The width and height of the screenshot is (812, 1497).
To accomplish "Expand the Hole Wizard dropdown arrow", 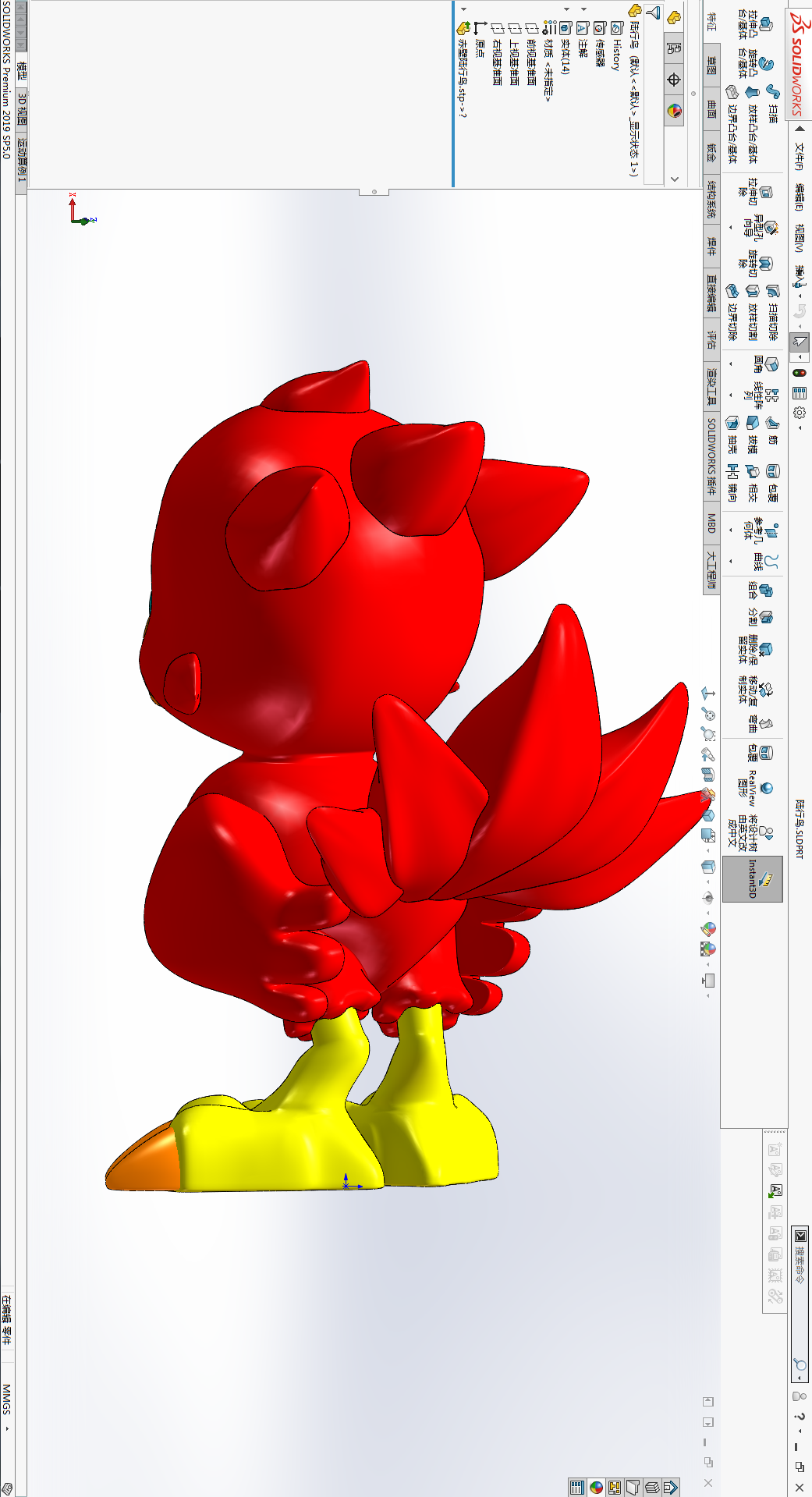I will coord(731,228).
